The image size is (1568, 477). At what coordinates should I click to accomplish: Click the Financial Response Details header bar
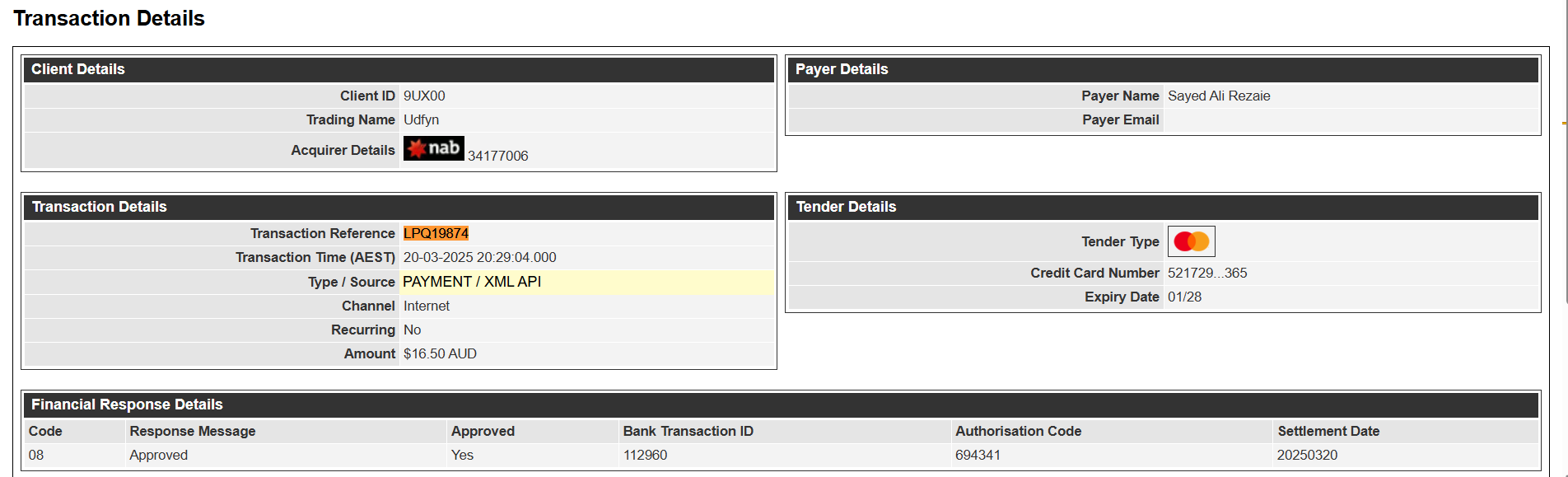[x=782, y=405]
